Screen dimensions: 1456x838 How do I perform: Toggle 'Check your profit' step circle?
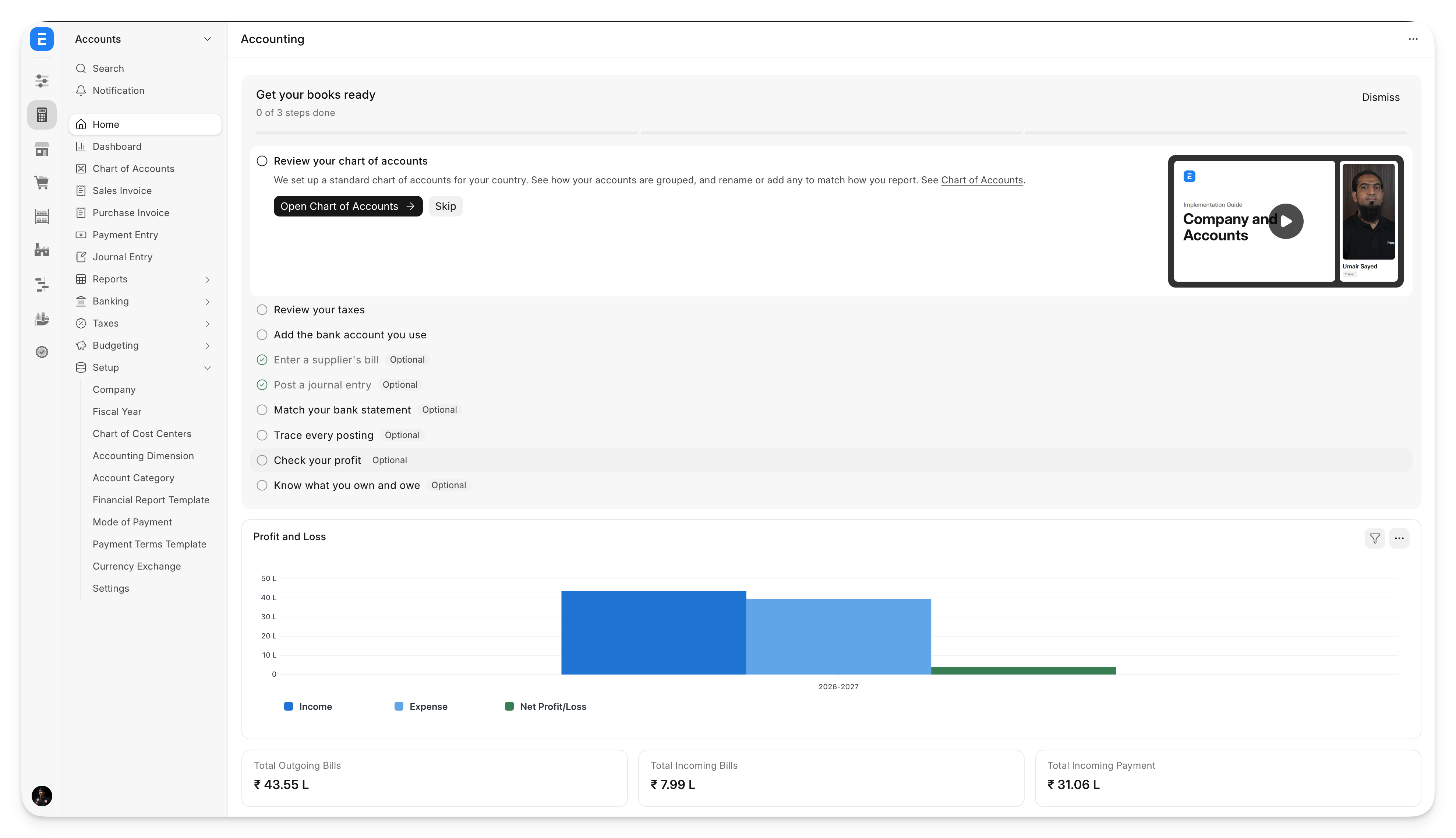click(x=262, y=461)
